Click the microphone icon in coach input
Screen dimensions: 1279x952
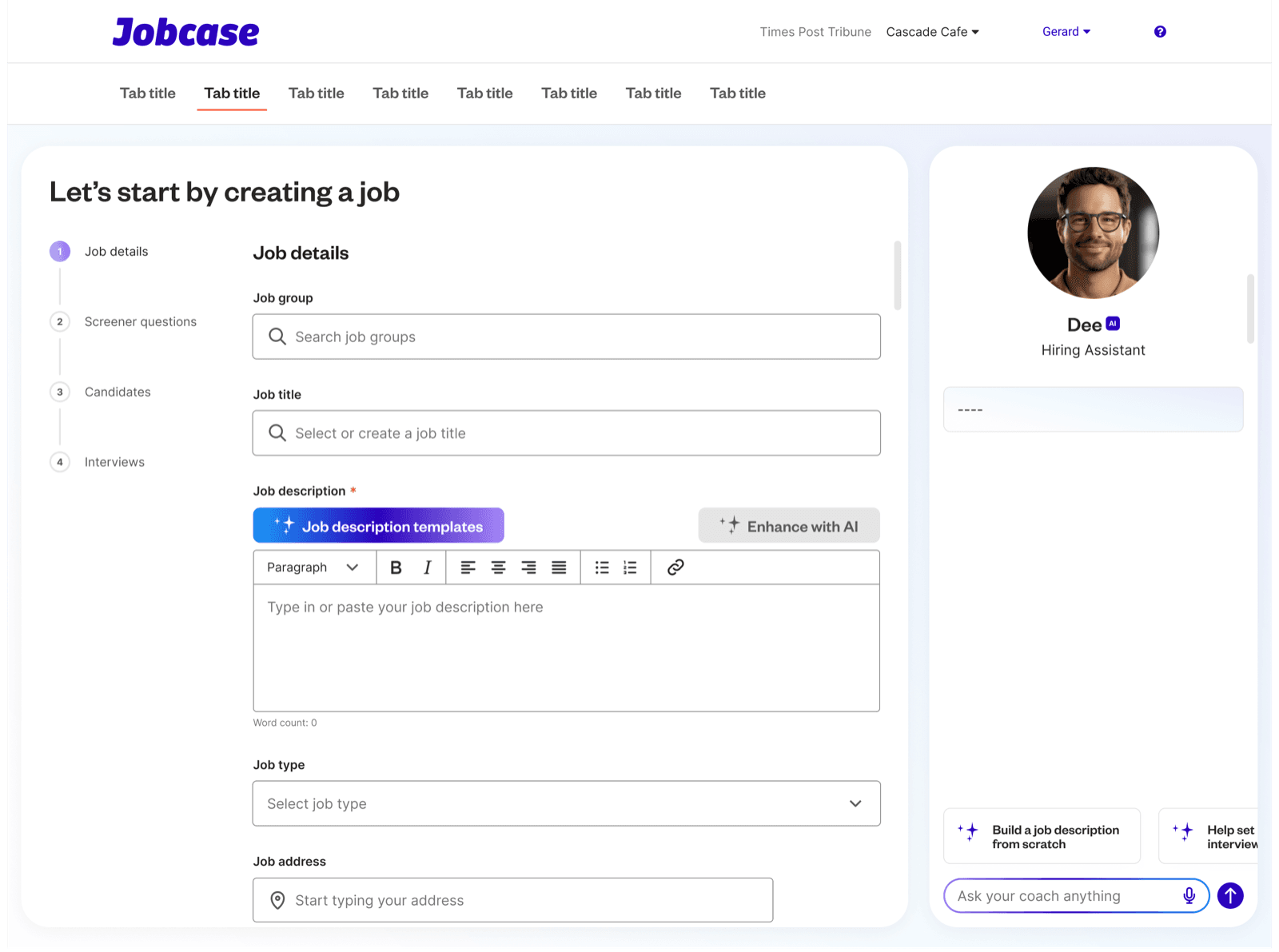[x=1189, y=896]
